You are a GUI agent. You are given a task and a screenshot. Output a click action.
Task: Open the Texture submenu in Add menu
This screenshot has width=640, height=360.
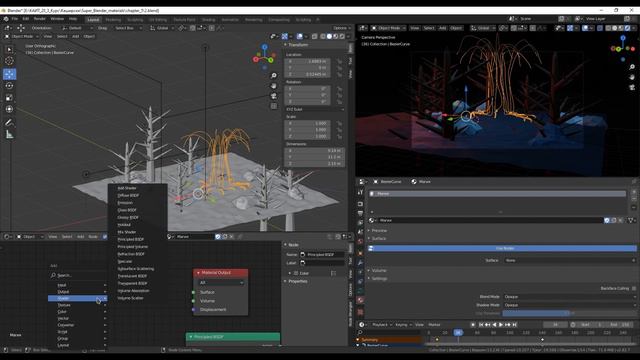[78, 305]
